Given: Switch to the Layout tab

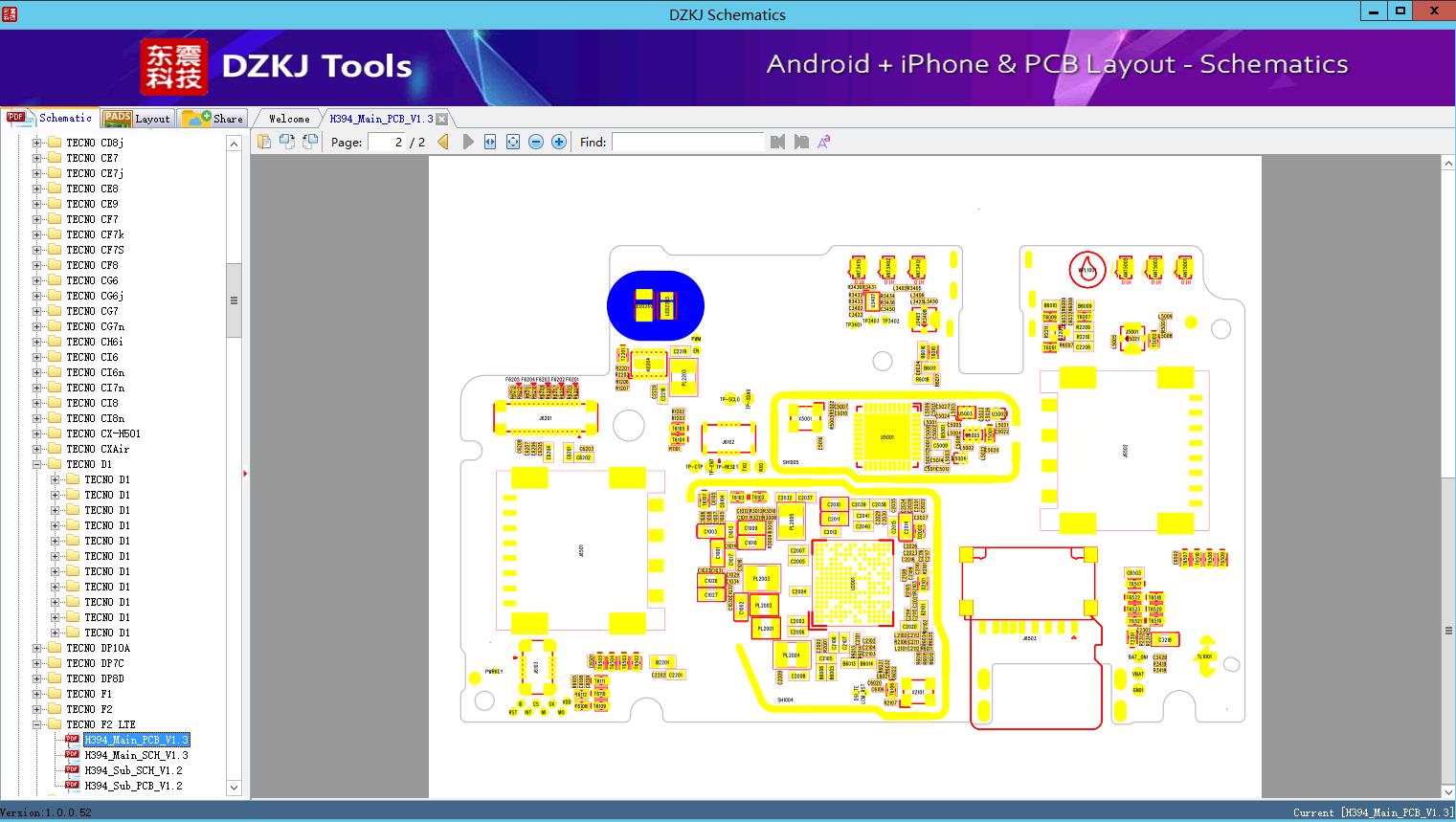Looking at the screenshot, I should coord(137,119).
